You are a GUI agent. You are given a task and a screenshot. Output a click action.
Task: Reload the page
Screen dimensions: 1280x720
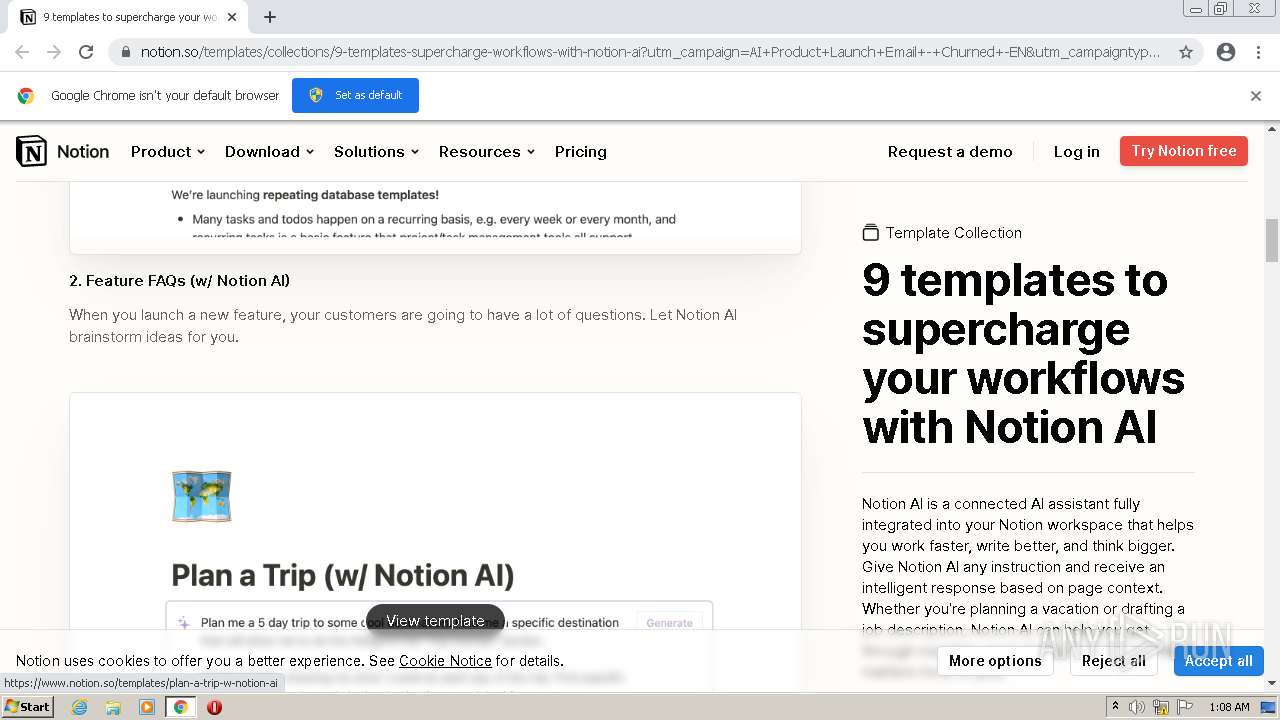point(86,52)
